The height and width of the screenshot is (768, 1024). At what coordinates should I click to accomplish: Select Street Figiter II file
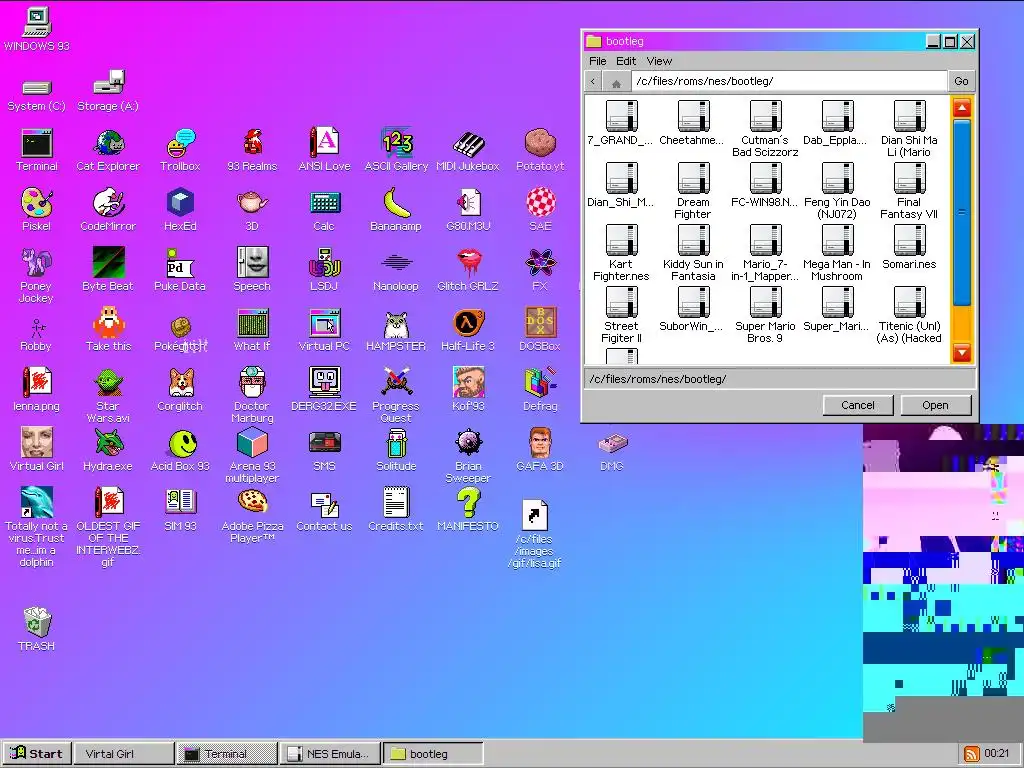[x=621, y=315]
